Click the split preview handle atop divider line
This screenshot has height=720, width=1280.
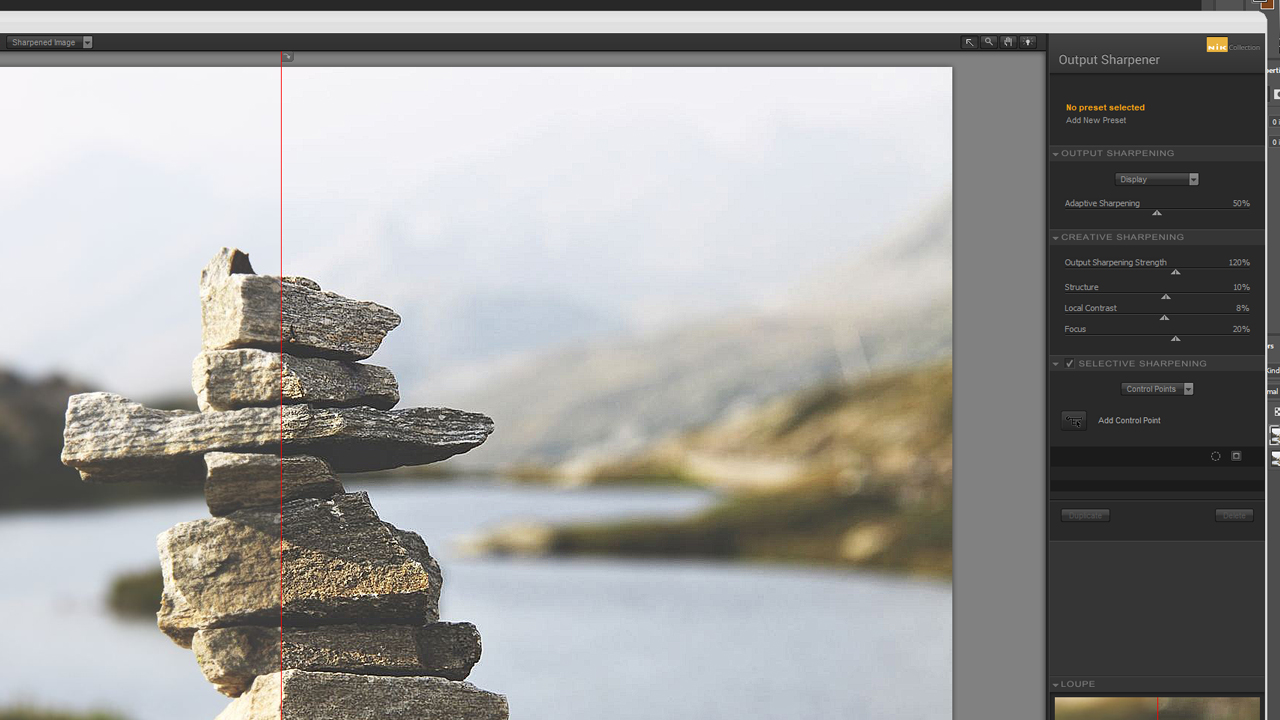pyautogui.click(x=287, y=57)
